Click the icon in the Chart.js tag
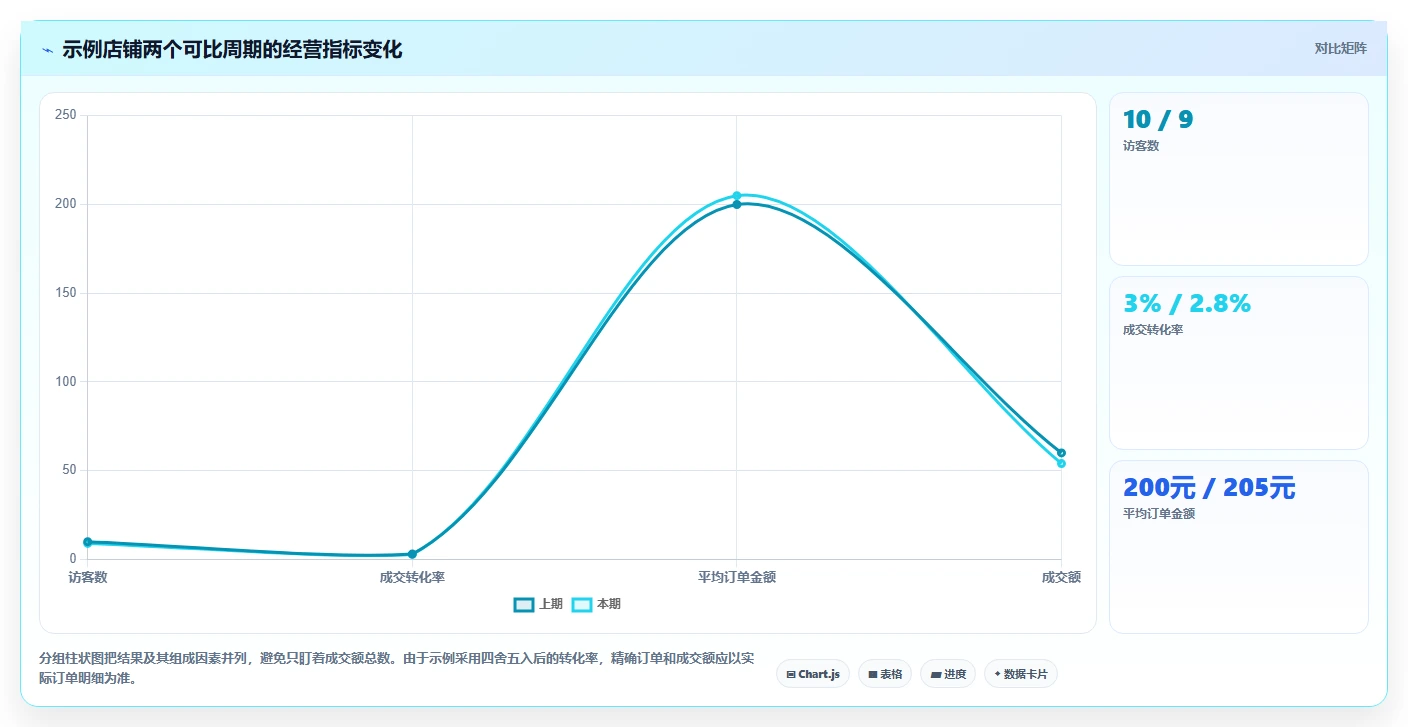This screenshot has height=727, width=1408. pyautogui.click(x=791, y=674)
